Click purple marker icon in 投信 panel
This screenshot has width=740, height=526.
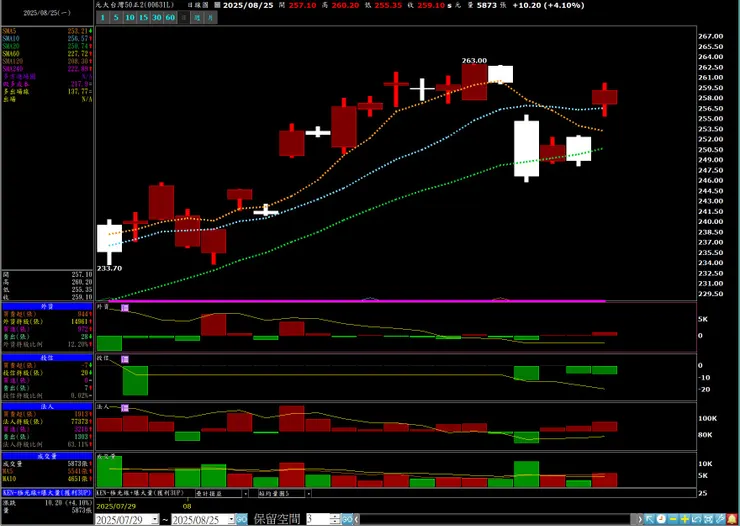coord(125,359)
